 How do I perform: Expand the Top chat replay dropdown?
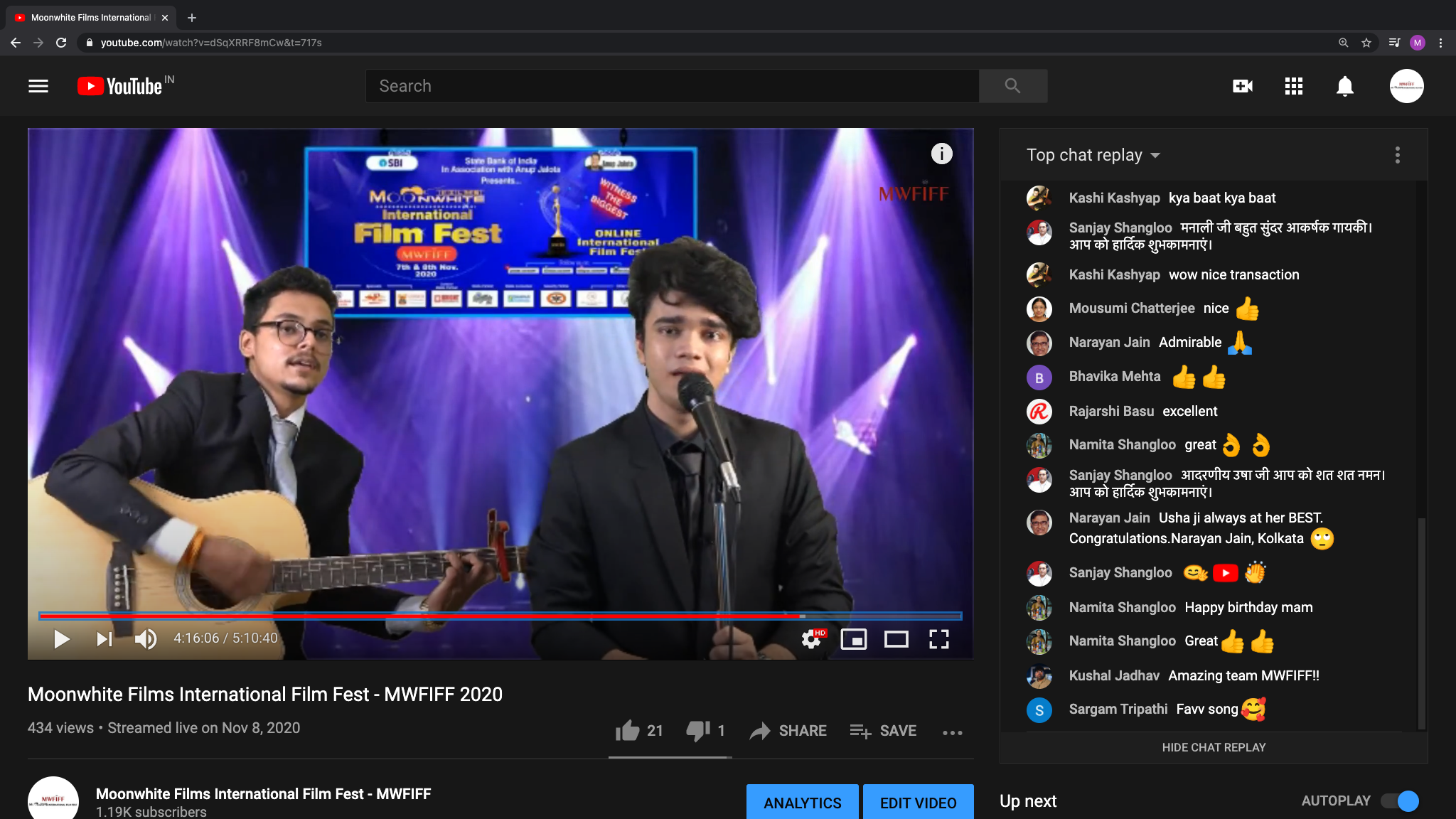pos(1093,155)
